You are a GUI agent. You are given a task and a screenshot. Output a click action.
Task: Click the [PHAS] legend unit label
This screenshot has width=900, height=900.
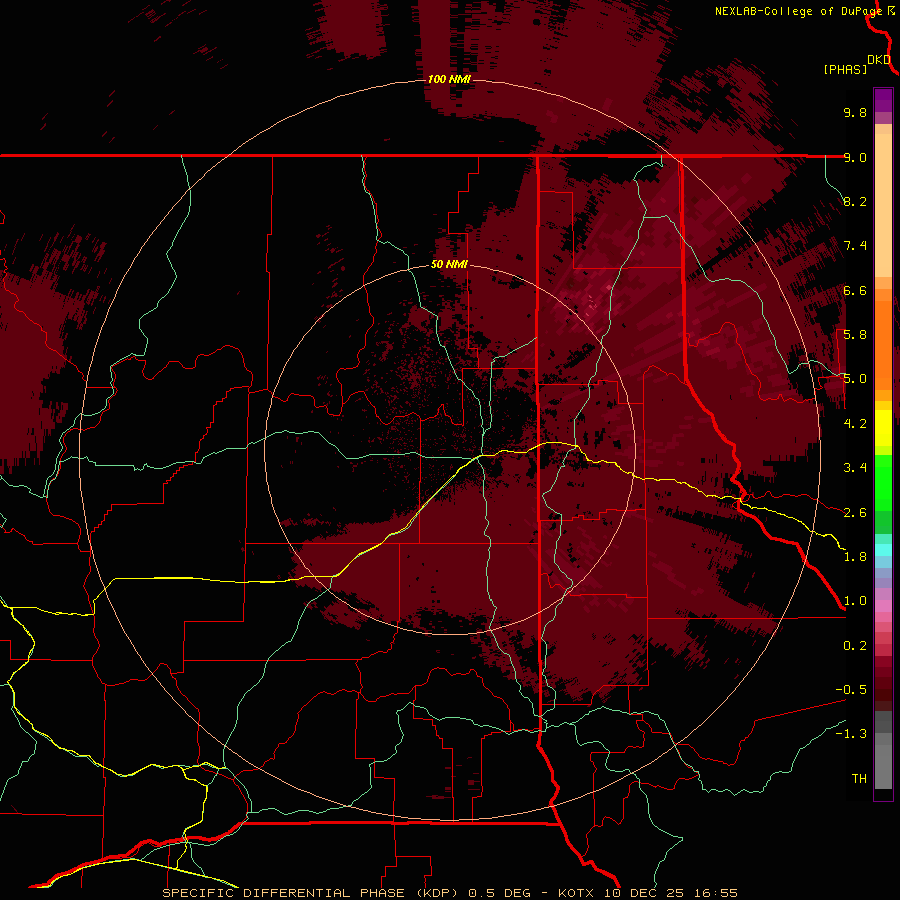[x=845, y=69]
